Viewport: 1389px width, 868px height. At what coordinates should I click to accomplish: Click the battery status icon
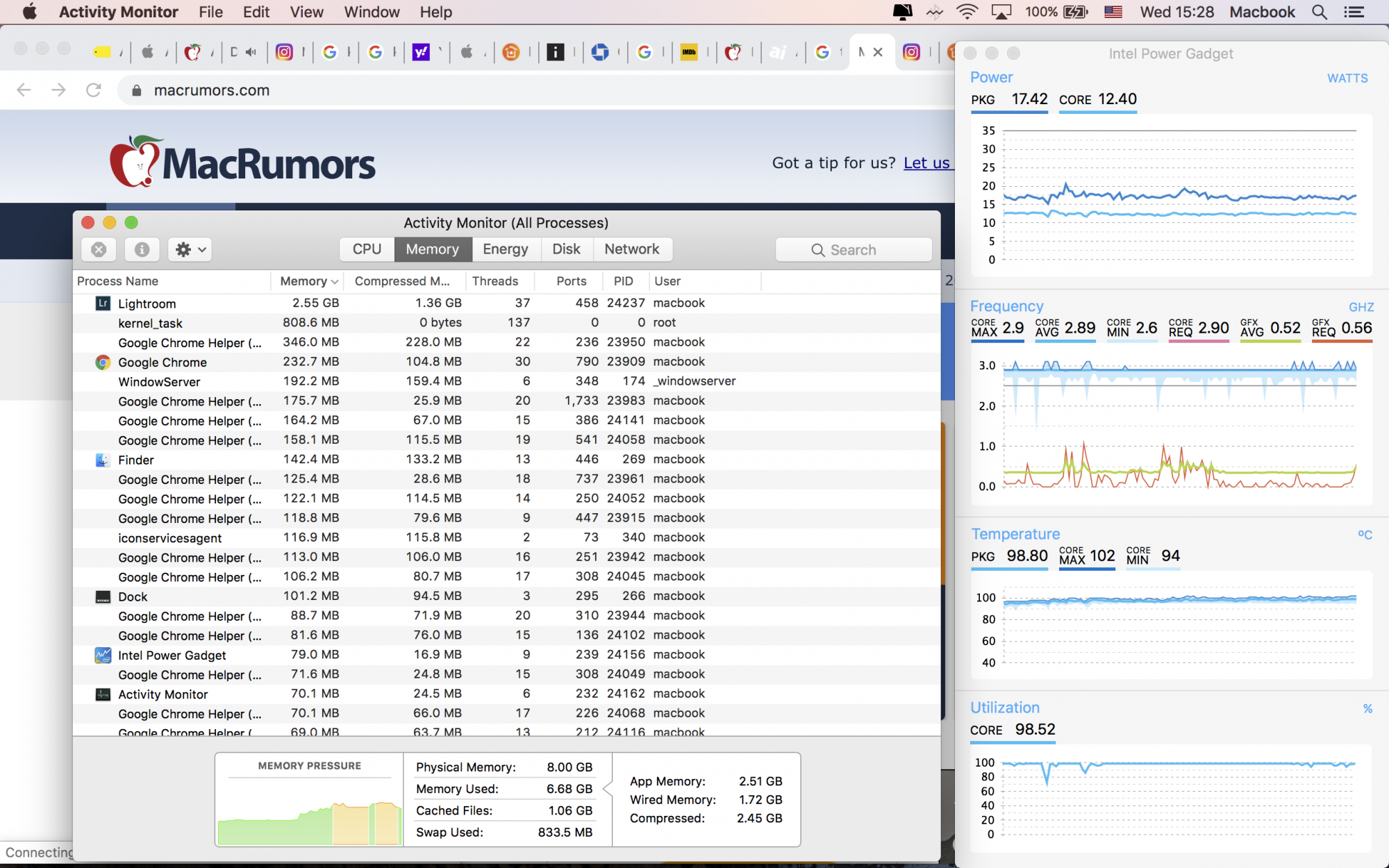(x=1076, y=12)
